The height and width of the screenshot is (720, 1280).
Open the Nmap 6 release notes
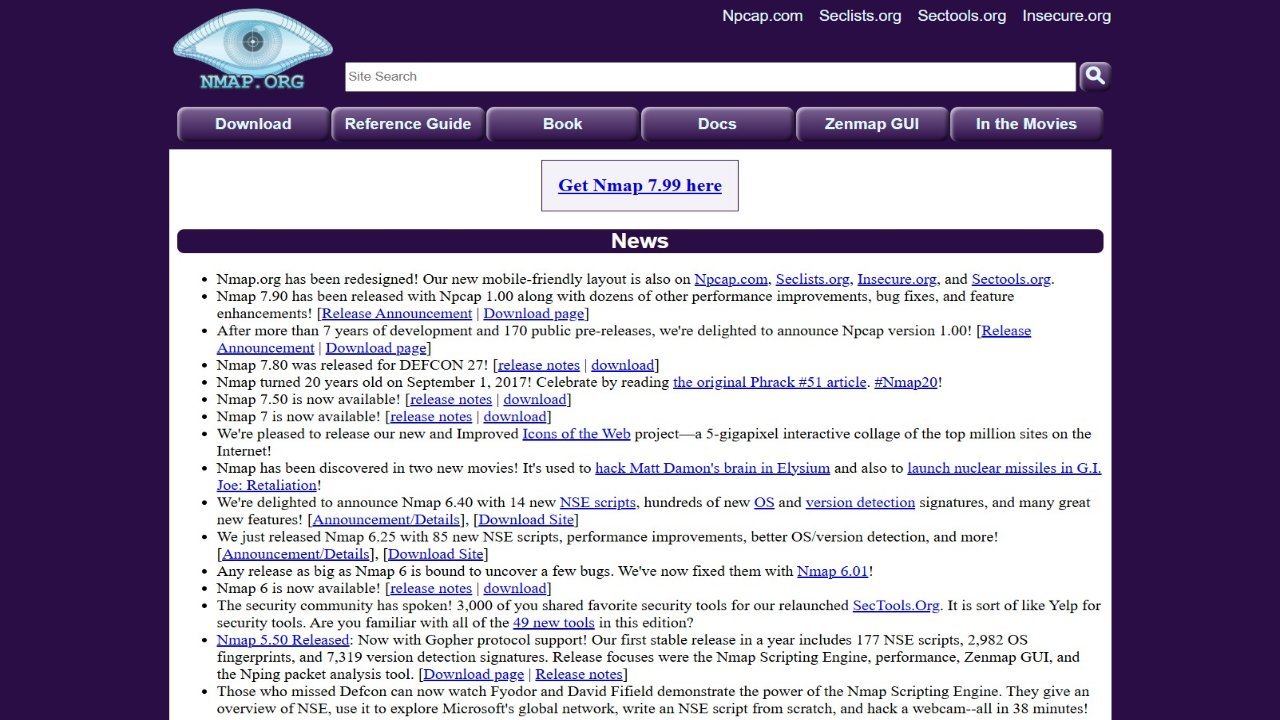coord(430,588)
